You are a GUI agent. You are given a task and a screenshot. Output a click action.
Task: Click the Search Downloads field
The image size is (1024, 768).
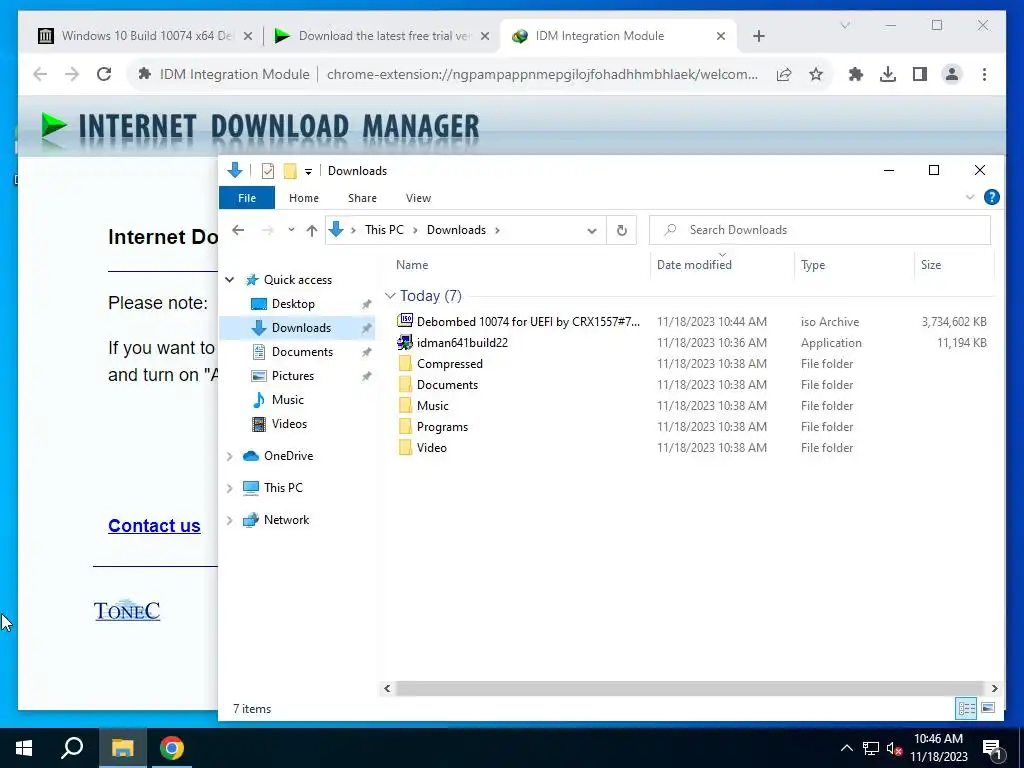820,230
